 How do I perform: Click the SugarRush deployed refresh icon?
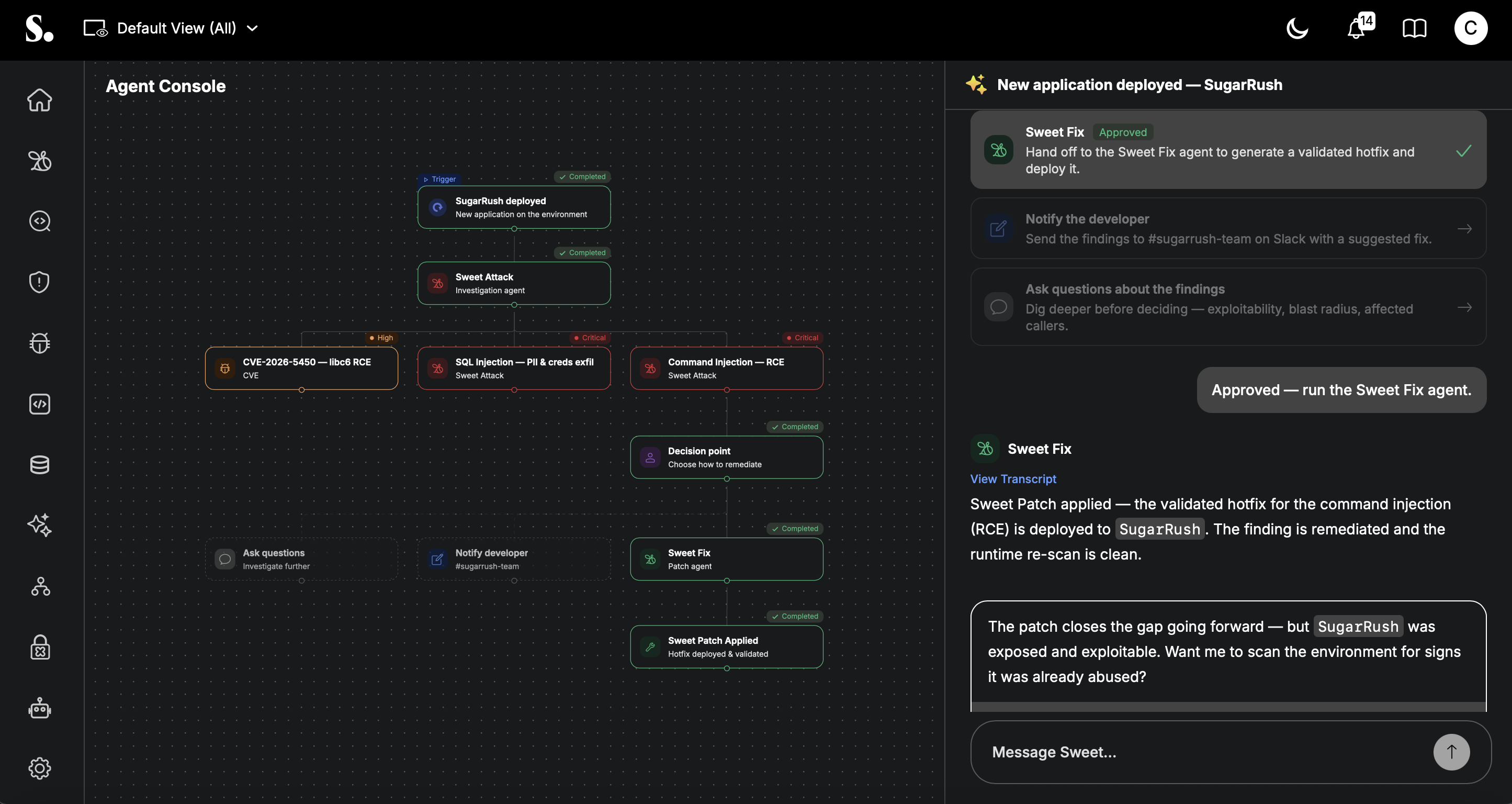(x=438, y=207)
